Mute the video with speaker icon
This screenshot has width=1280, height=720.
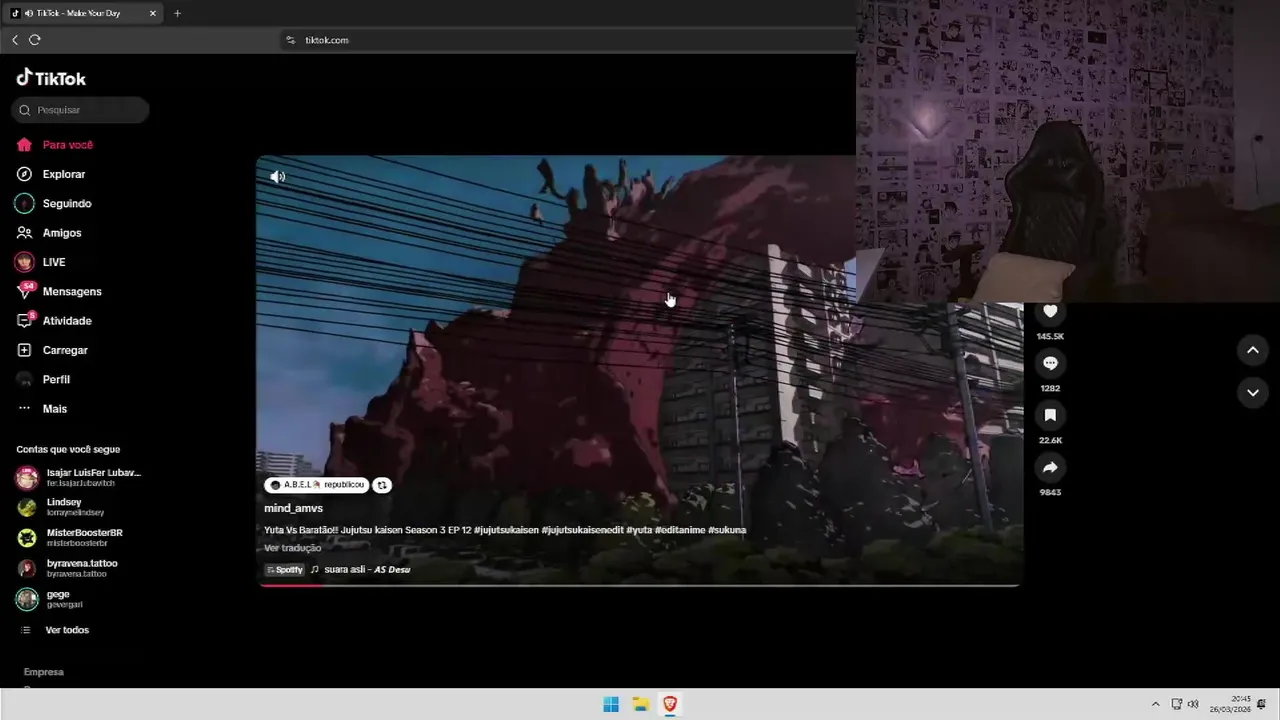(278, 177)
